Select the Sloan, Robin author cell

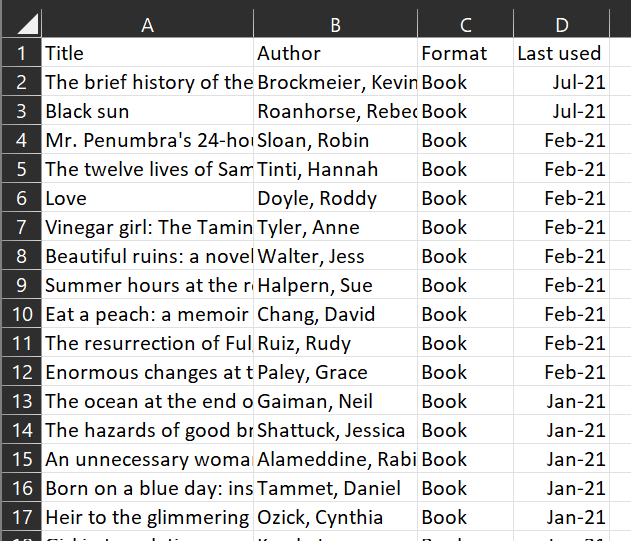(336, 140)
